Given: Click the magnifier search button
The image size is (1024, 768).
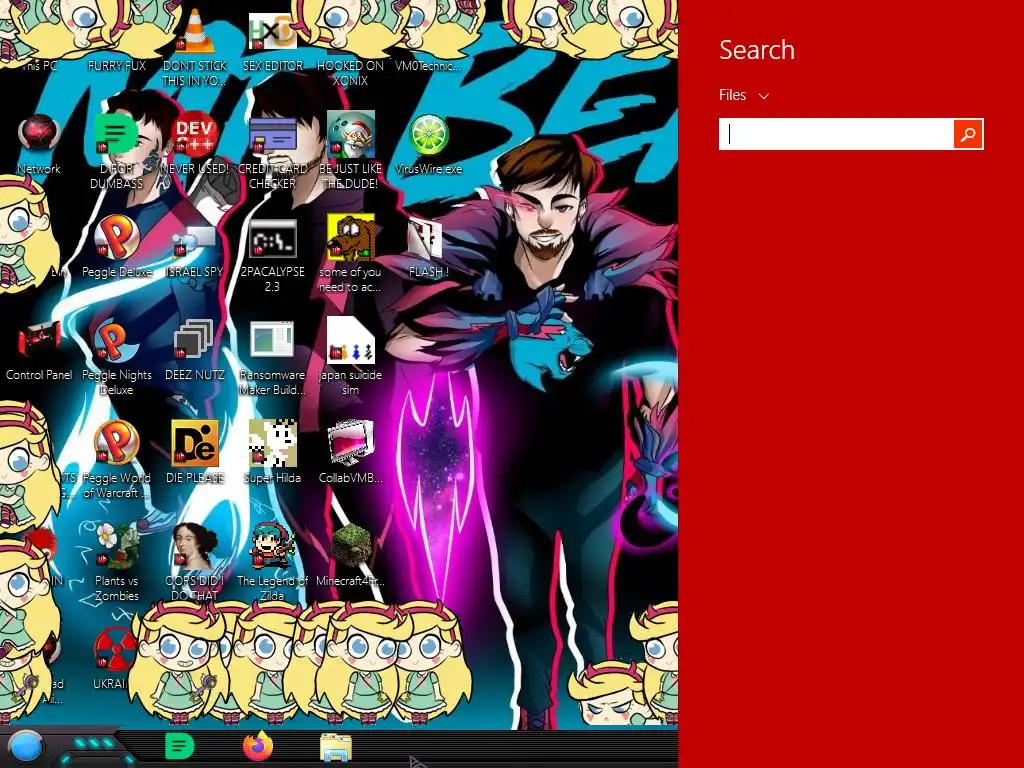Looking at the screenshot, I should pos(968,134).
